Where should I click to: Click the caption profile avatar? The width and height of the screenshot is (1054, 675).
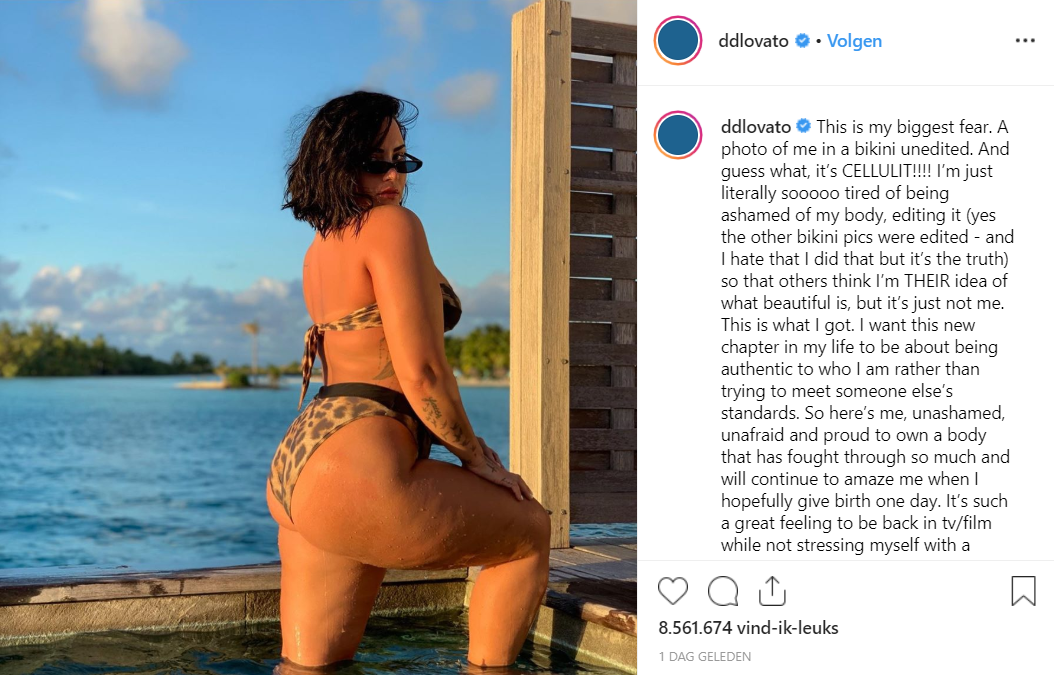click(678, 134)
